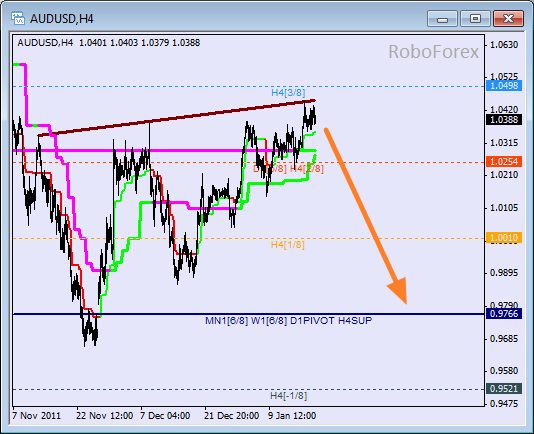
Task: Maximize the AUDUSD,H4 chart window
Action: (475, 18)
